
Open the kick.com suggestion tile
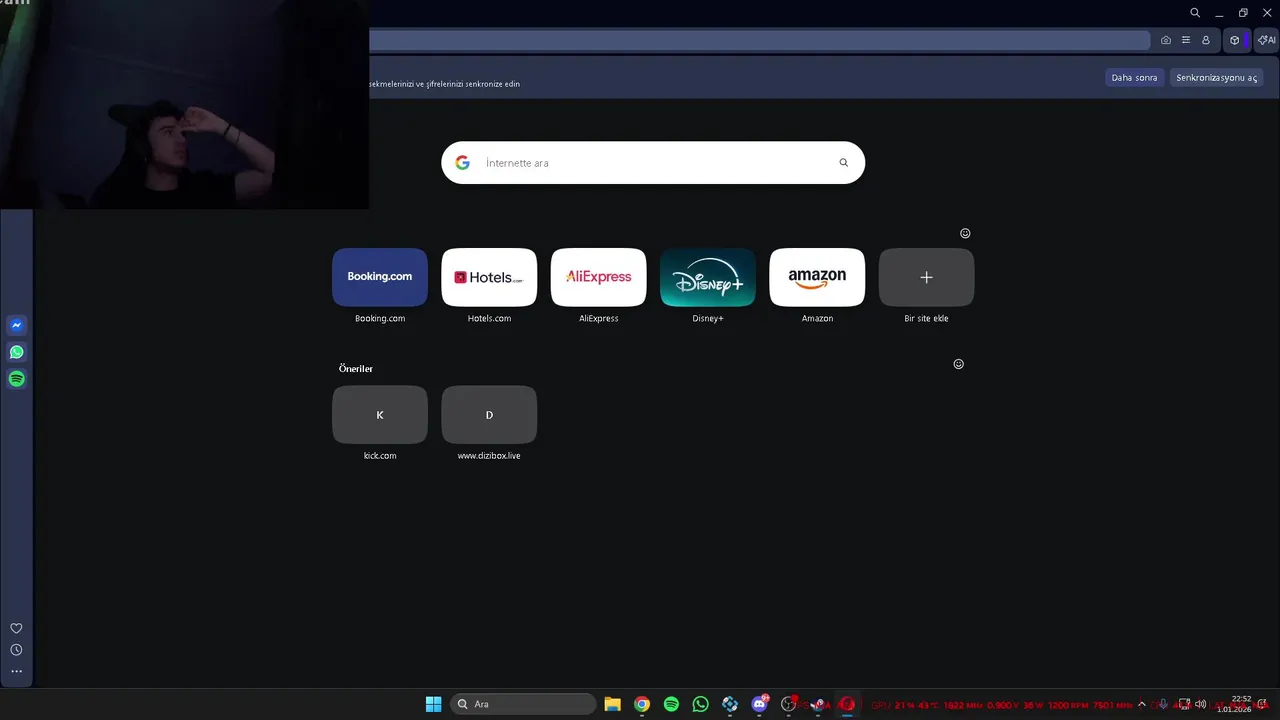pos(380,414)
